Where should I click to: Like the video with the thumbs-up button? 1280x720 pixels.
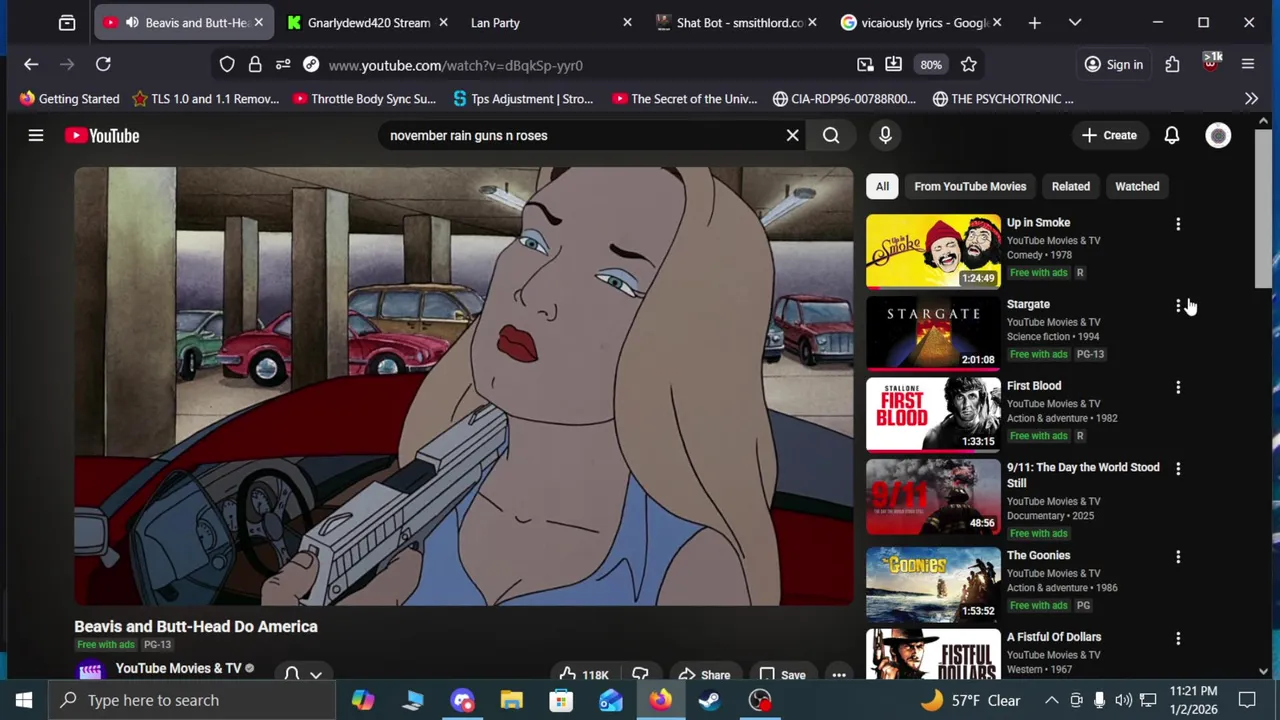point(583,675)
